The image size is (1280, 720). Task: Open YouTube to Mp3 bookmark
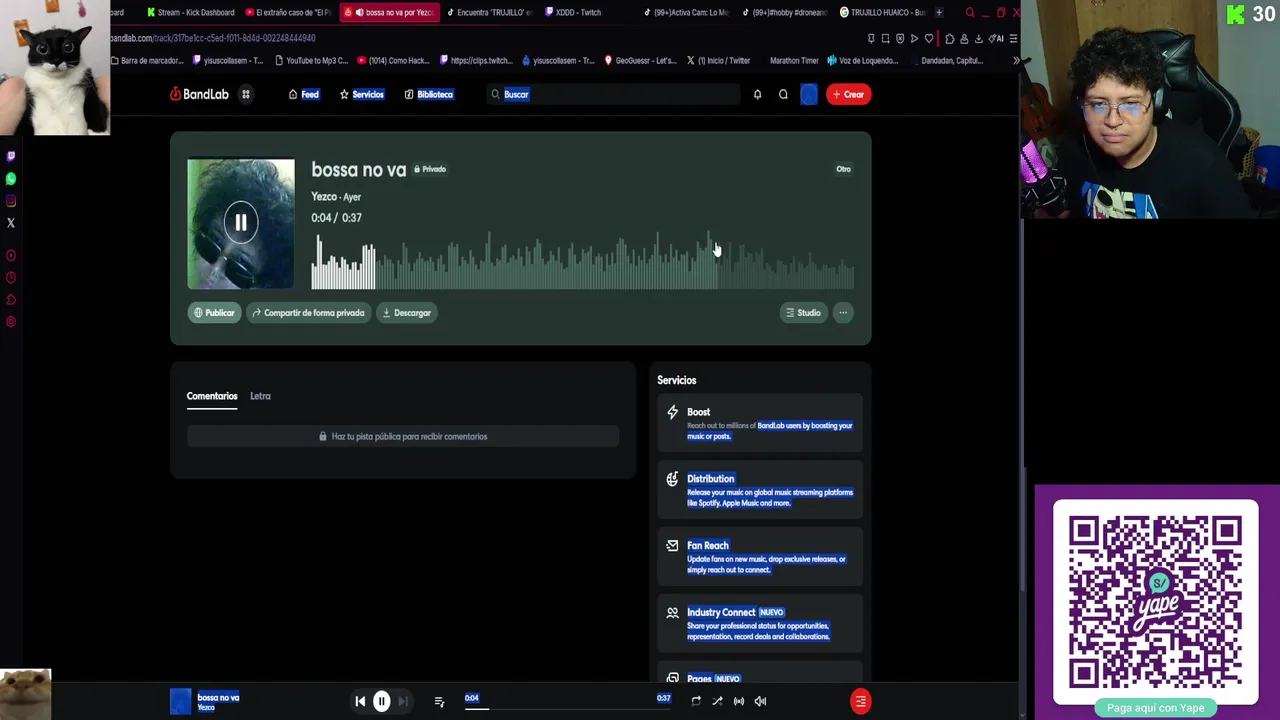[x=311, y=60]
